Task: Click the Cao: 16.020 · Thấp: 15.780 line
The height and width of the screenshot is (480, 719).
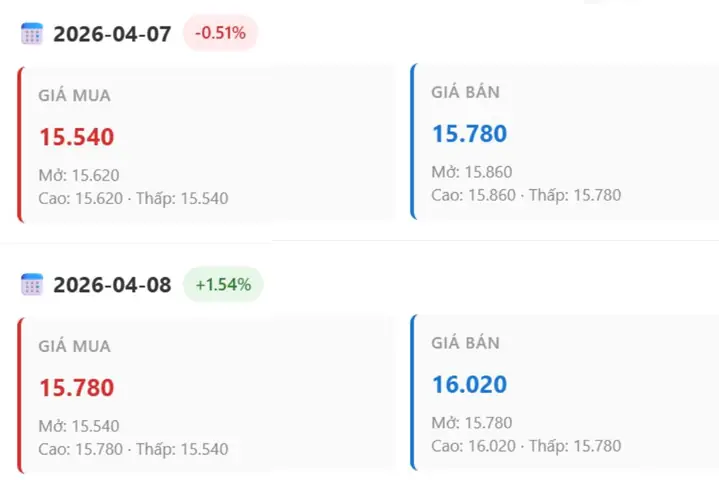Action: coord(526,446)
